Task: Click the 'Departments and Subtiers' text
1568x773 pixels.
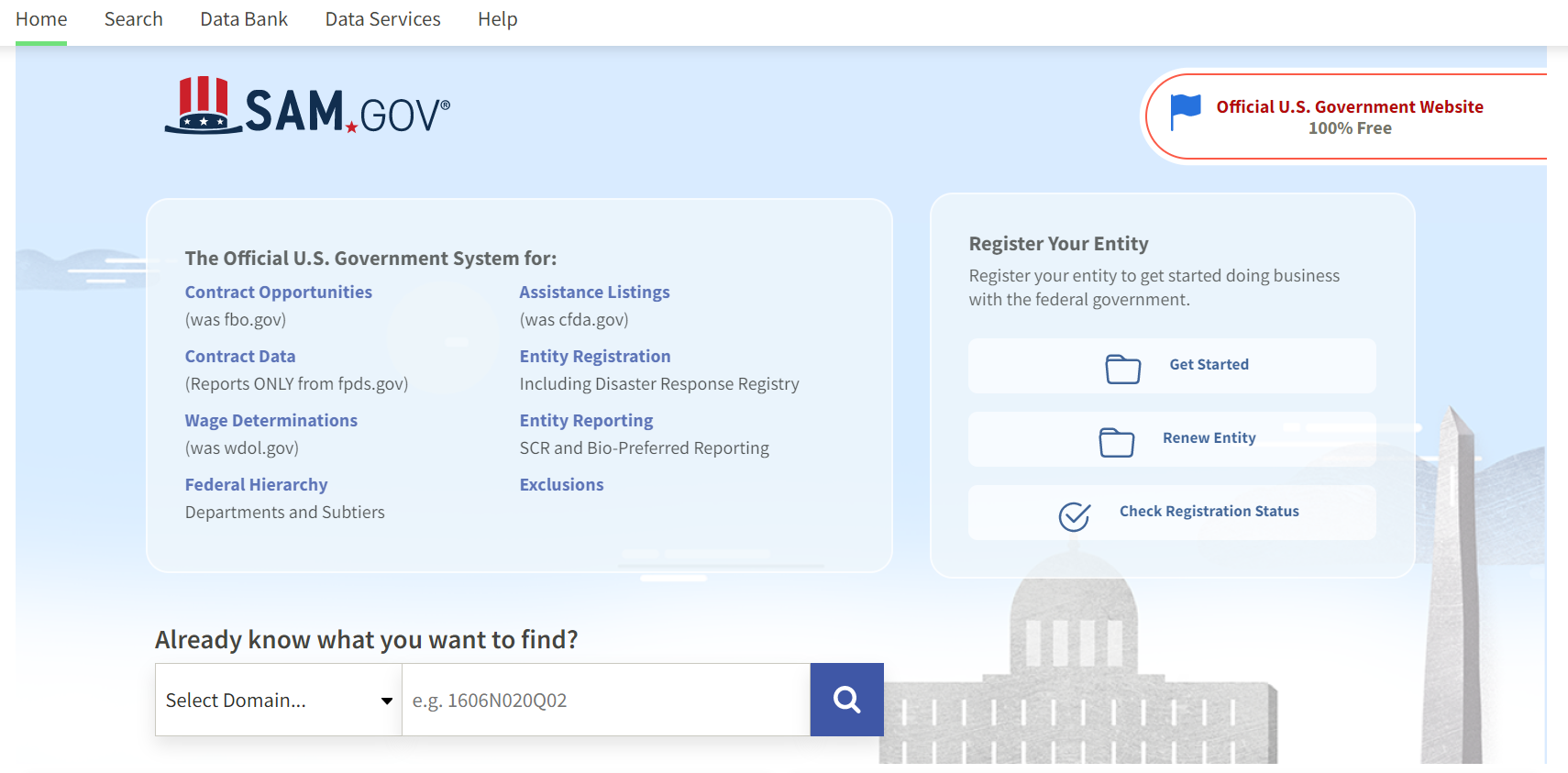Action: [x=285, y=512]
